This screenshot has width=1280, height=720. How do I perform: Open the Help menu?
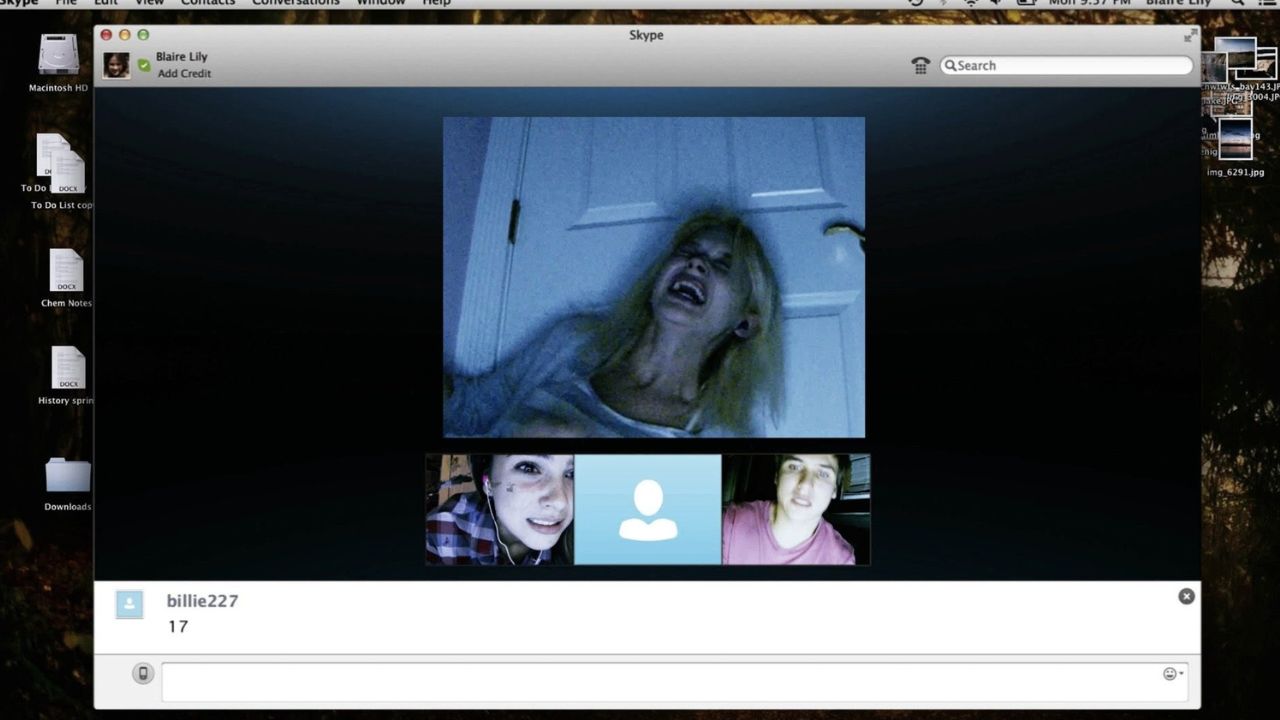tap(437, 3)
